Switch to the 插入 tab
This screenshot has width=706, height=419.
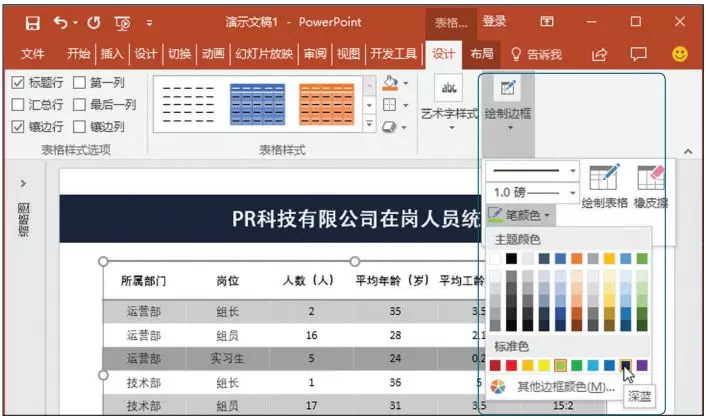(112, 54)
